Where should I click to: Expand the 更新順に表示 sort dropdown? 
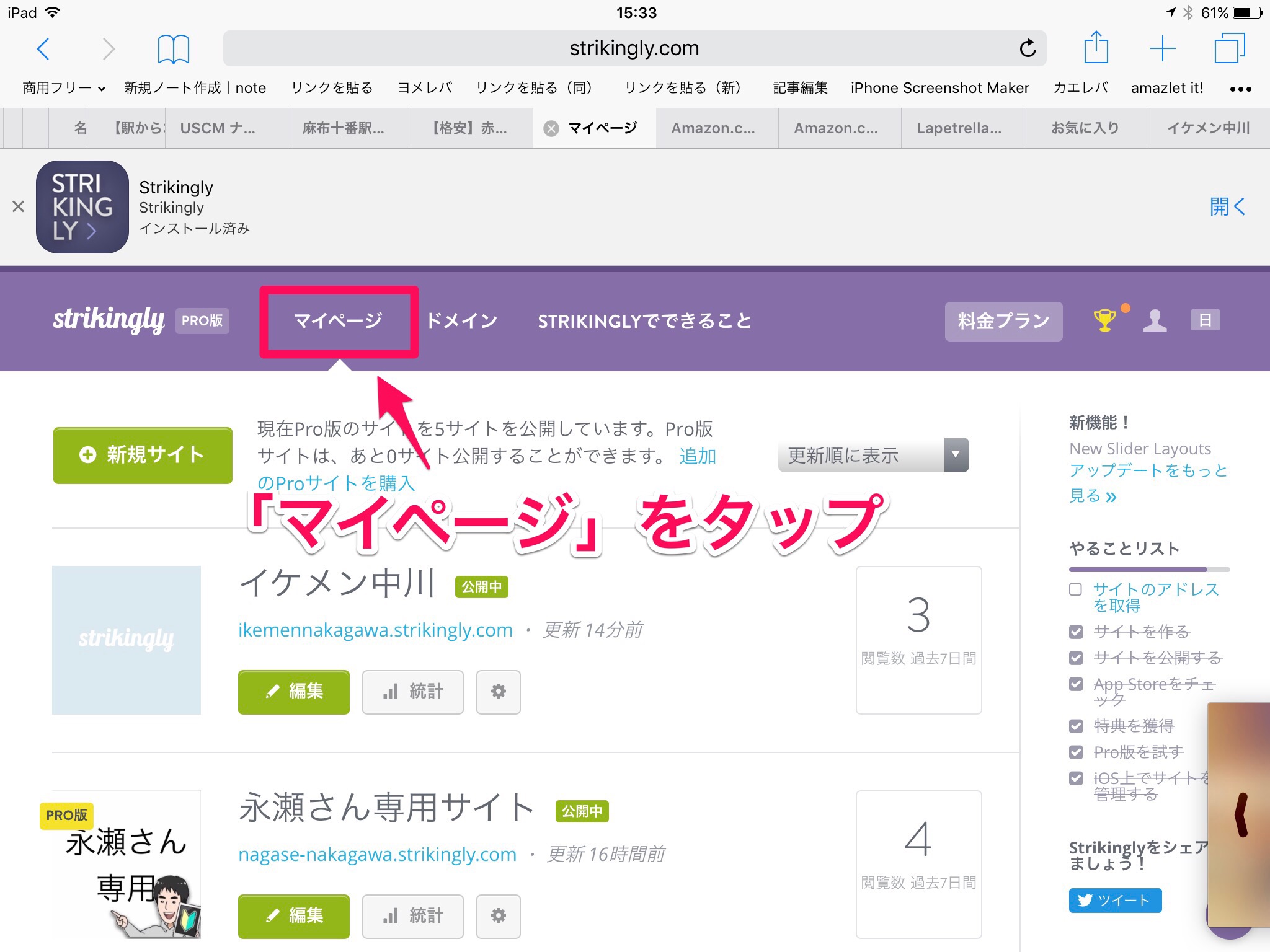tap(873, 456)
